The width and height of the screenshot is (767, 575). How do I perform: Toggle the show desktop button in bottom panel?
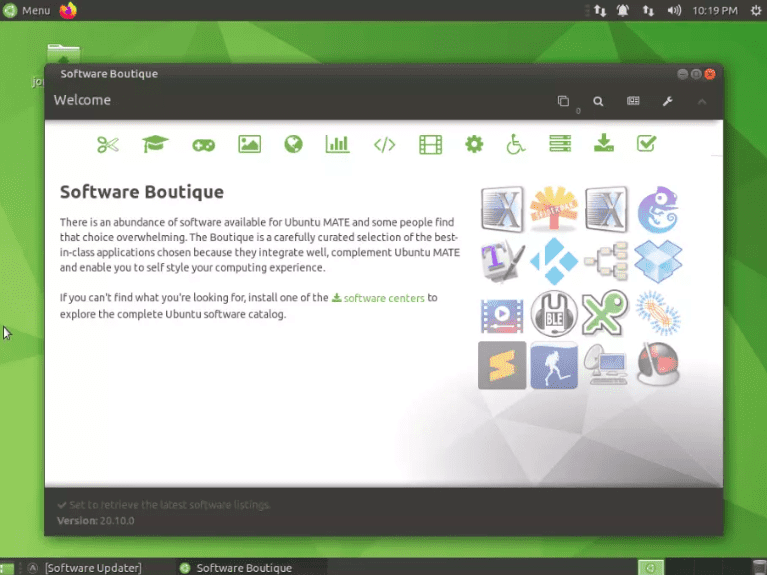point(7,569)
